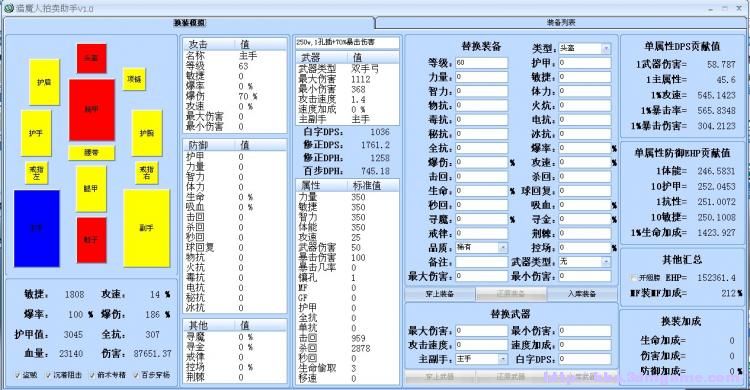This screenshot has width=750, height=390.
Task: Select the 戒指左 left ring slot
Action: pyautogui.click(x=36, y=173)
